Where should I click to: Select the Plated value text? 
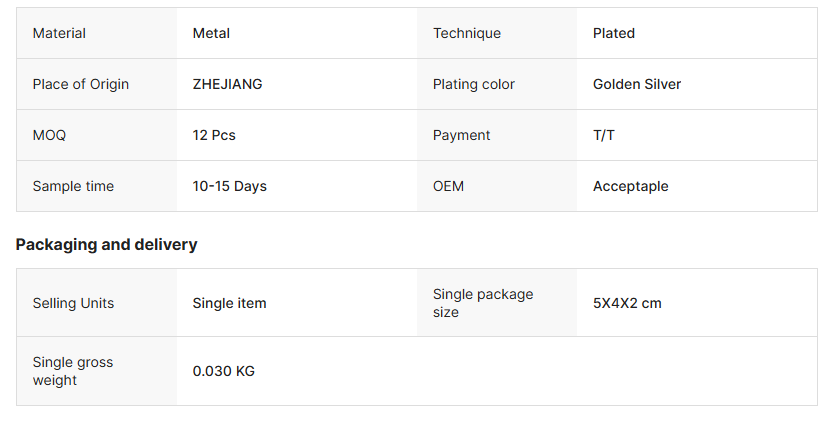[x=614, y=33]
